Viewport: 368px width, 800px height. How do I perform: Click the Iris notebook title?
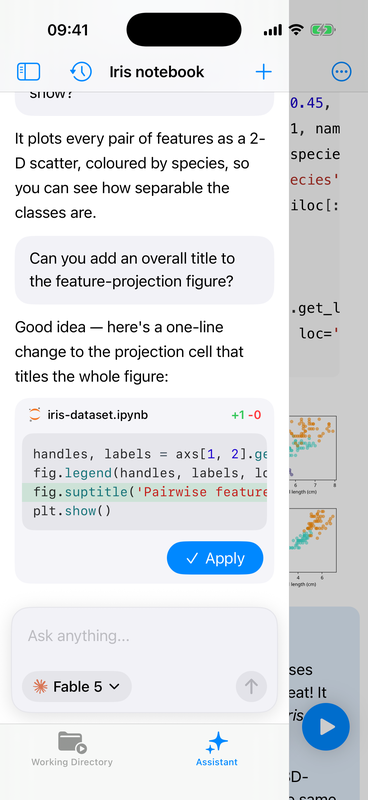(157, 72)
